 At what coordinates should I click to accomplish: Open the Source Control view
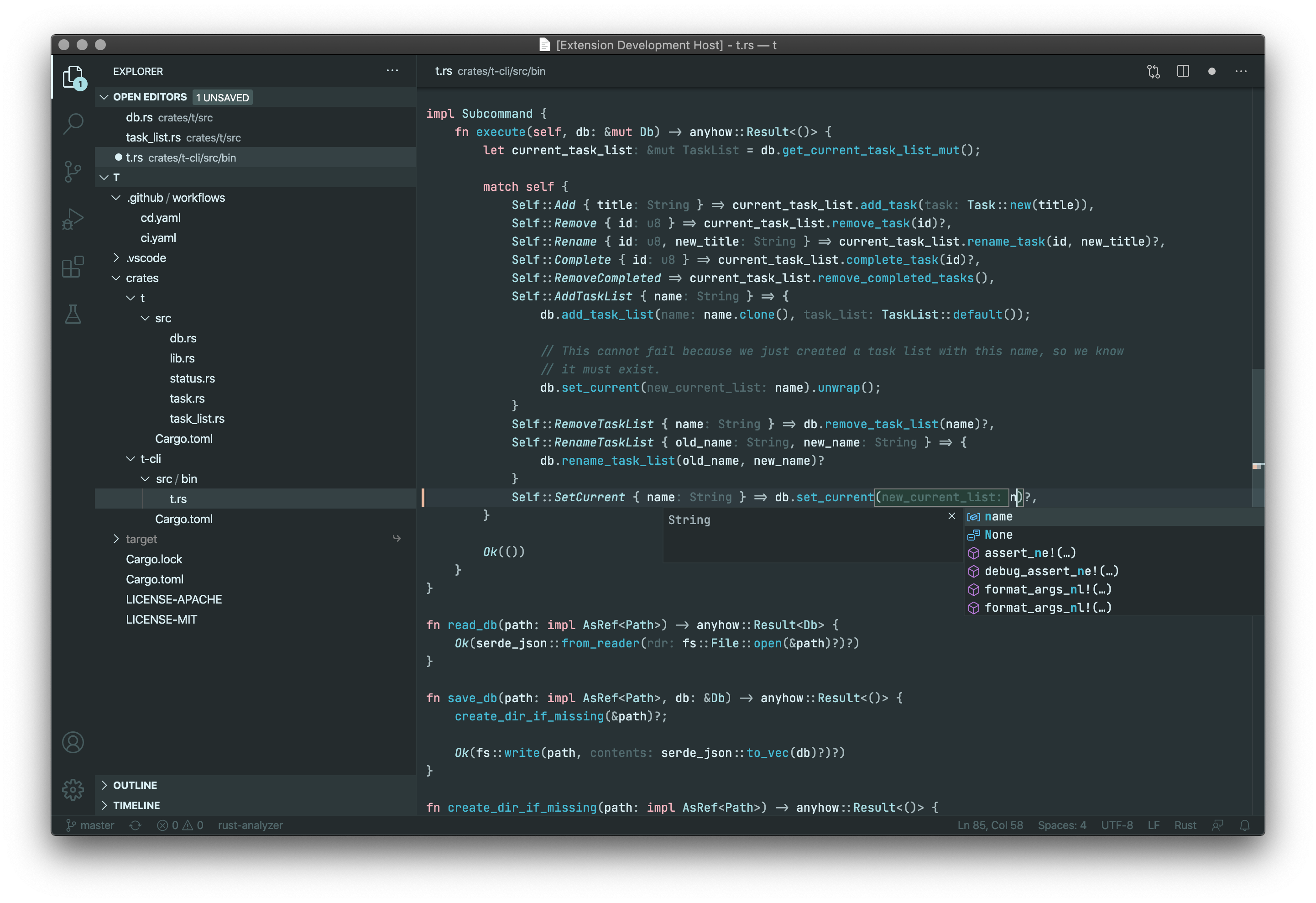click(x=73, y=172)
